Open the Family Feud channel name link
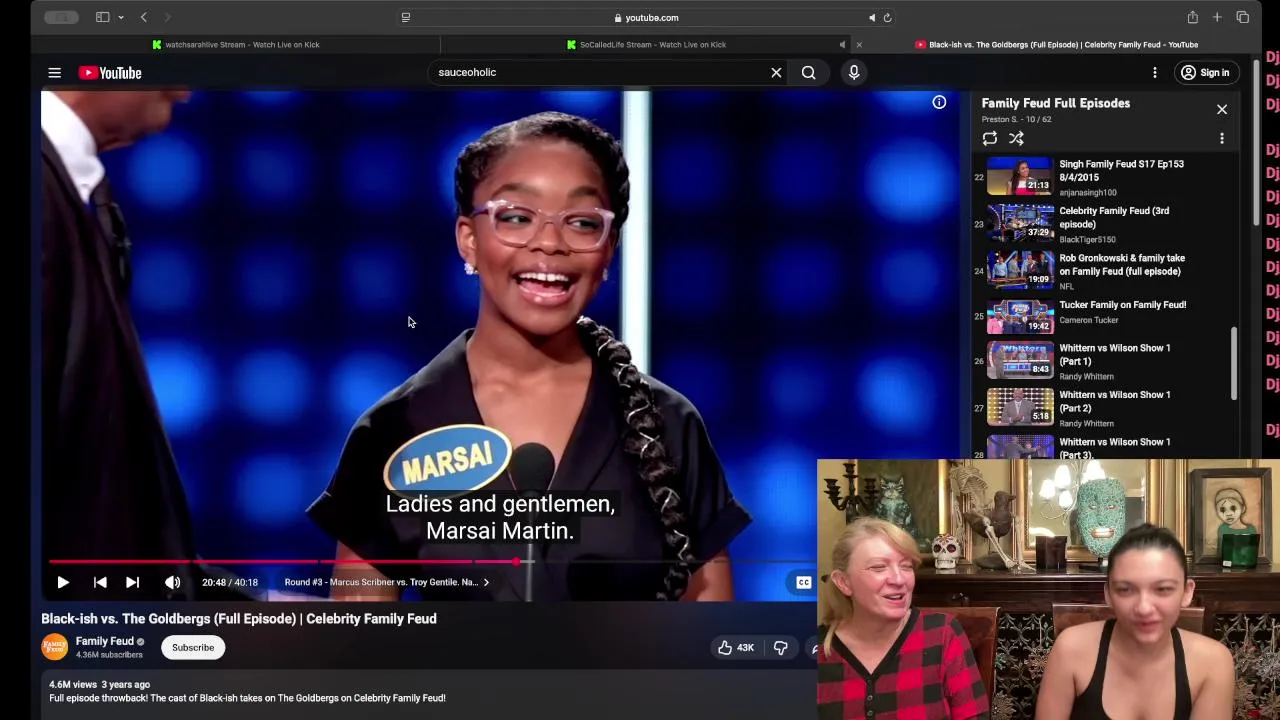The image size is (1280, 720). [x=104, y=641]
